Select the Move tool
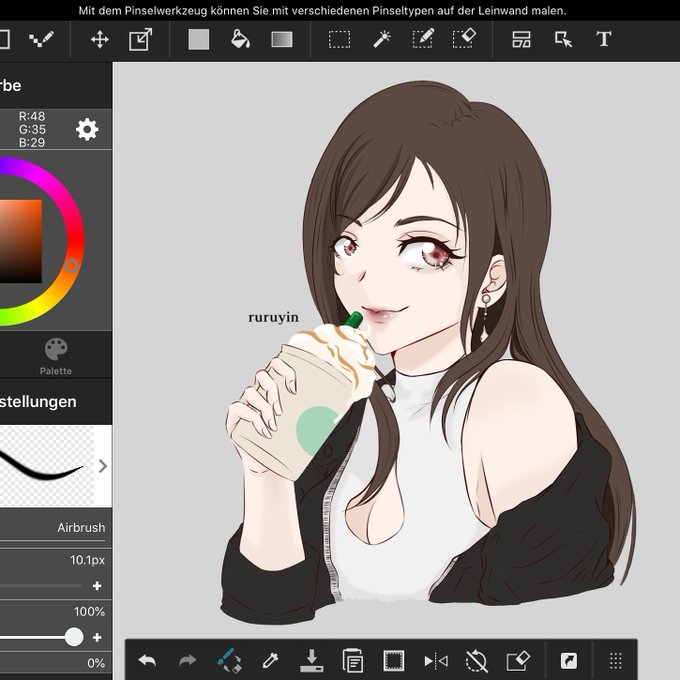The height and width of the screenshot is (680, 680). click(100, 39)
